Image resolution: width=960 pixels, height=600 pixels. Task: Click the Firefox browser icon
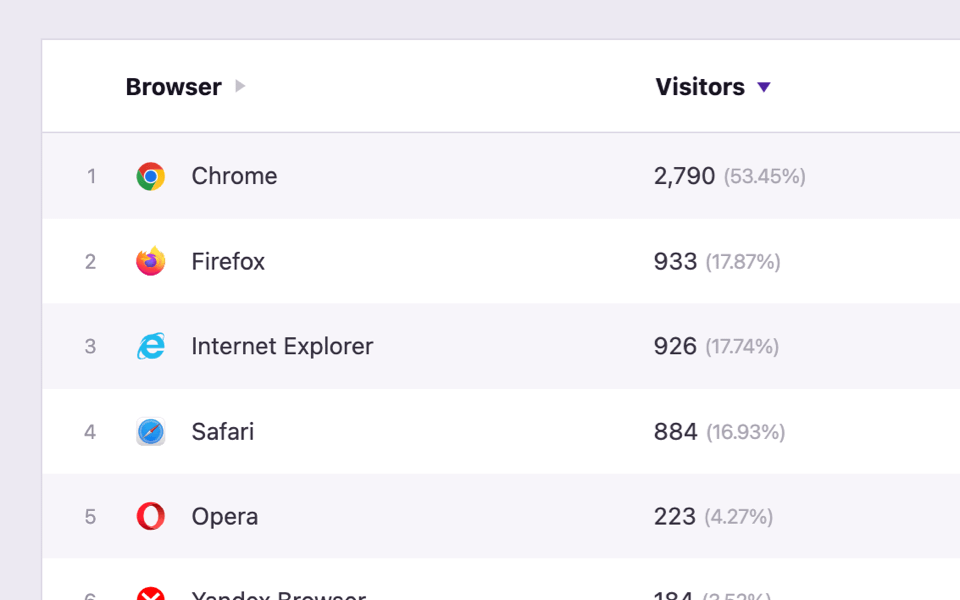pos(150,262)
